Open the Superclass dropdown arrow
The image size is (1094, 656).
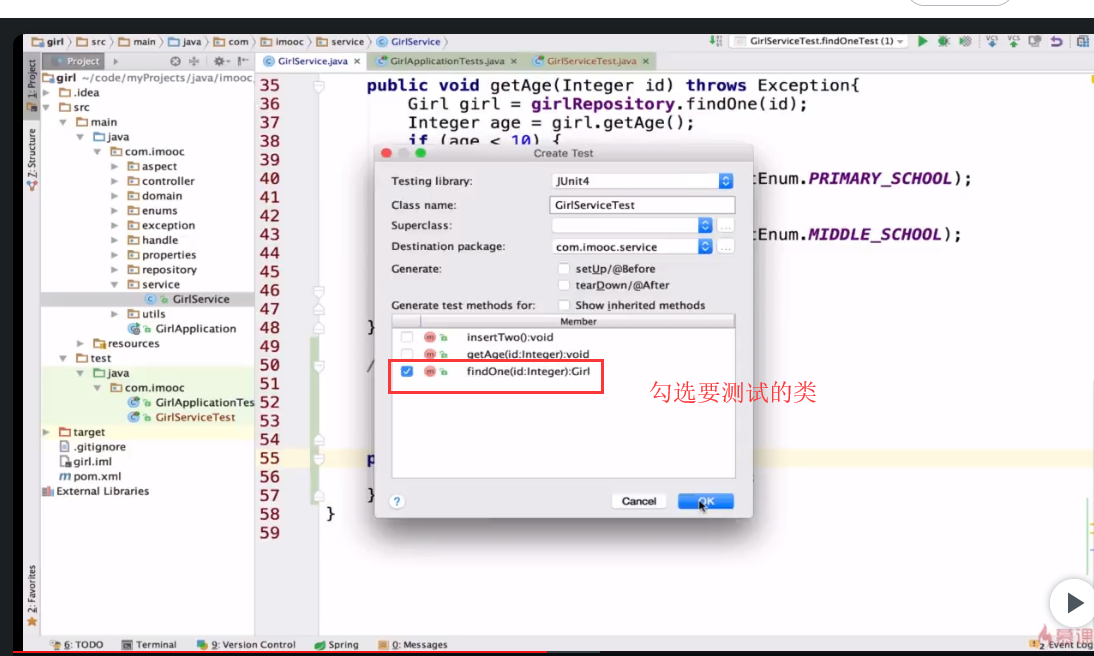click(705, 225)
